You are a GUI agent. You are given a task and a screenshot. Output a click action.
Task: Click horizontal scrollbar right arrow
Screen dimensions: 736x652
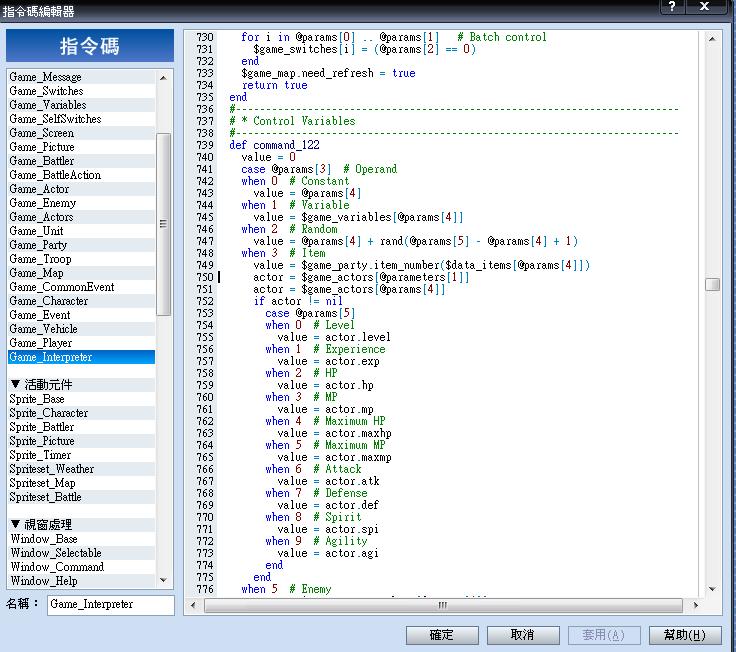click(x=696, y=605)
